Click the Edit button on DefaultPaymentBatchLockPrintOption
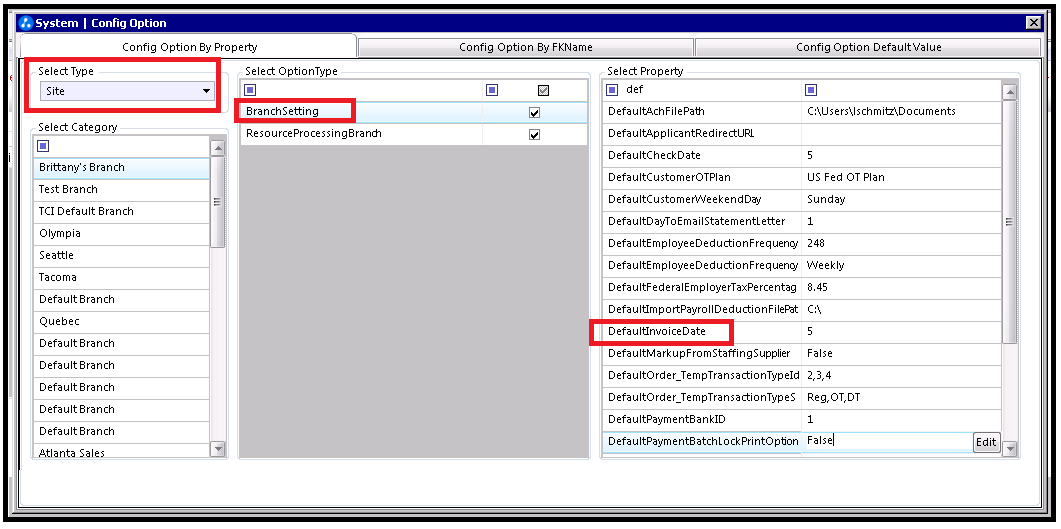Viewport: 1061px width, 529px height. (986, 442)
